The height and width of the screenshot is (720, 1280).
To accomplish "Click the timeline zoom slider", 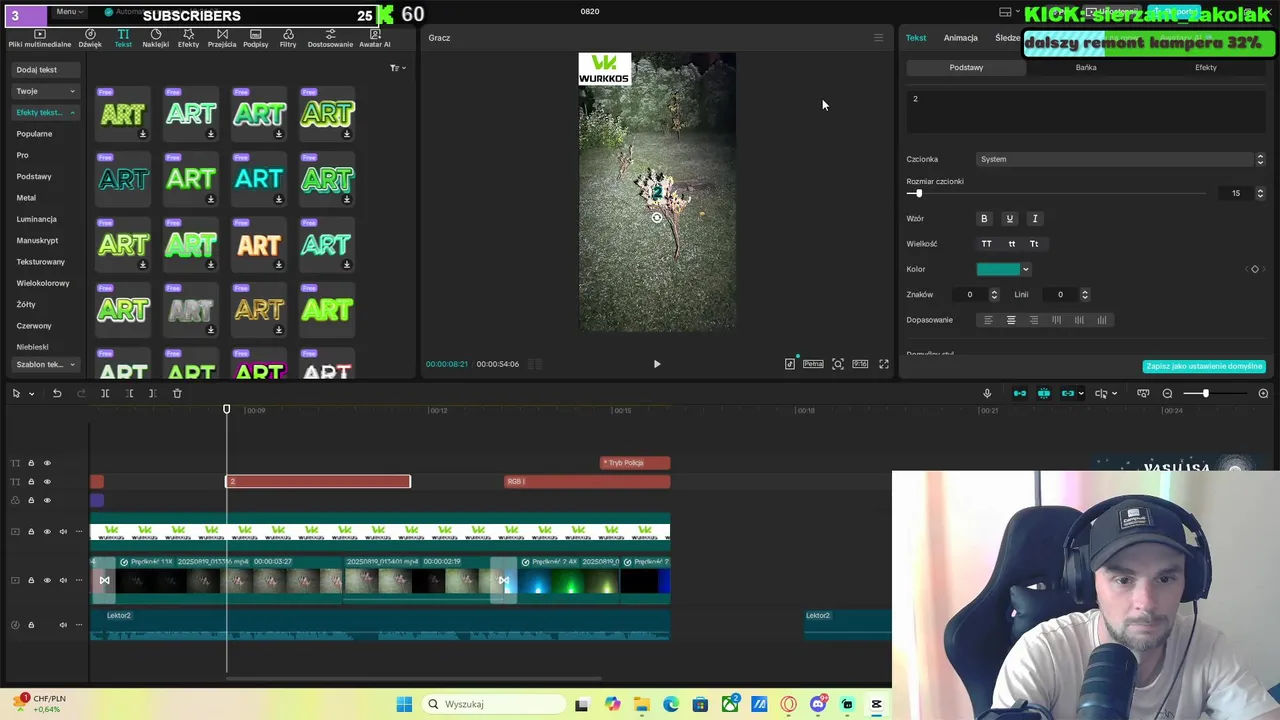I will [x=1214, y=393].
